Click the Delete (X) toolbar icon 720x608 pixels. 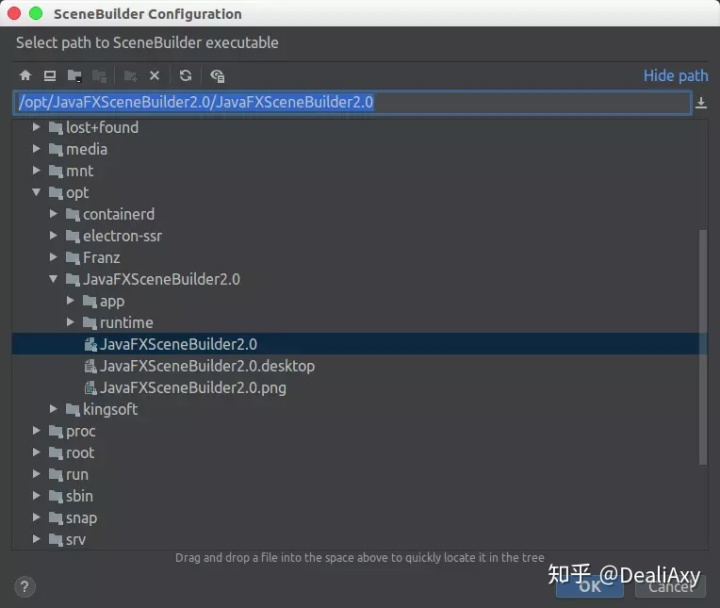pyautogui.click(x=154, y=75)
